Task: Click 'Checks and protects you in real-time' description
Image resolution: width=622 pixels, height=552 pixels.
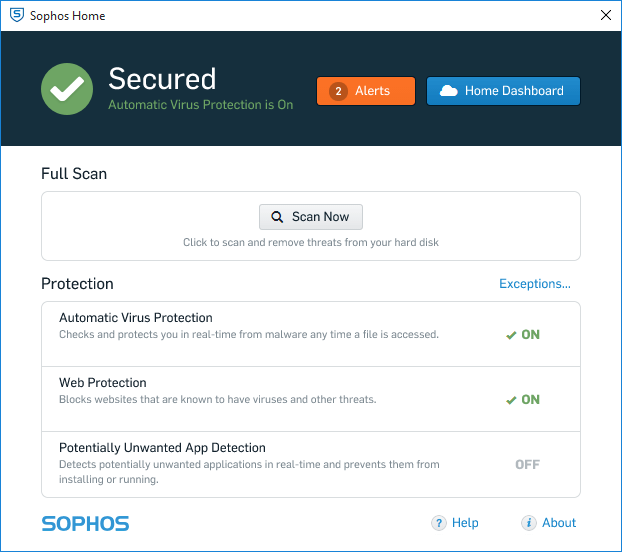Action: [x=249, y=334]
